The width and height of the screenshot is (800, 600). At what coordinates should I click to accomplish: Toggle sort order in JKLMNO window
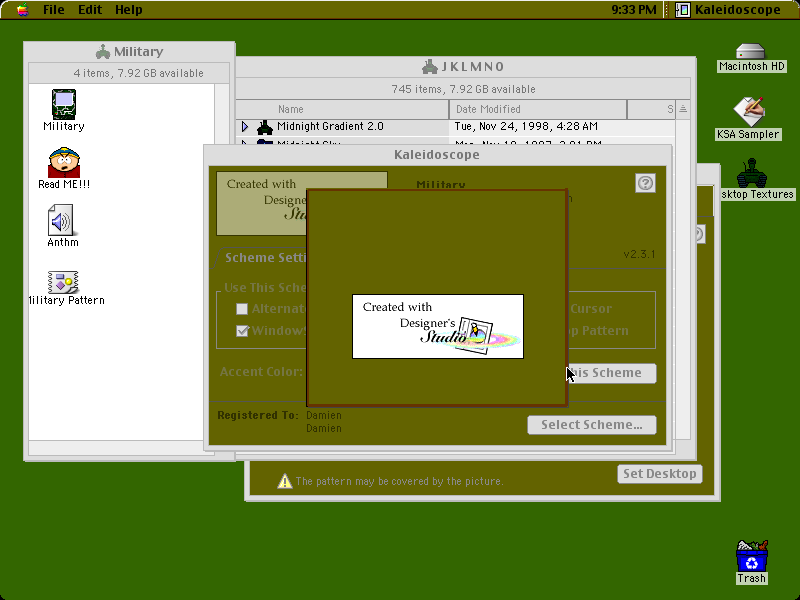click(683, 109)
